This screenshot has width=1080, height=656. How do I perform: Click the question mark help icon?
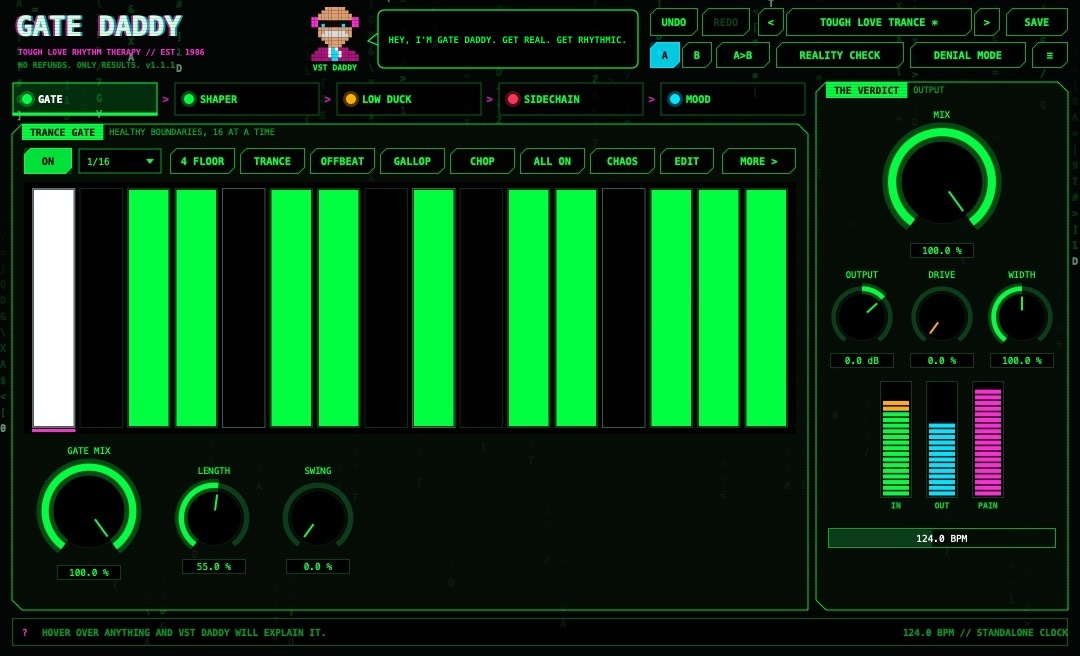click(x=25, y=633)
